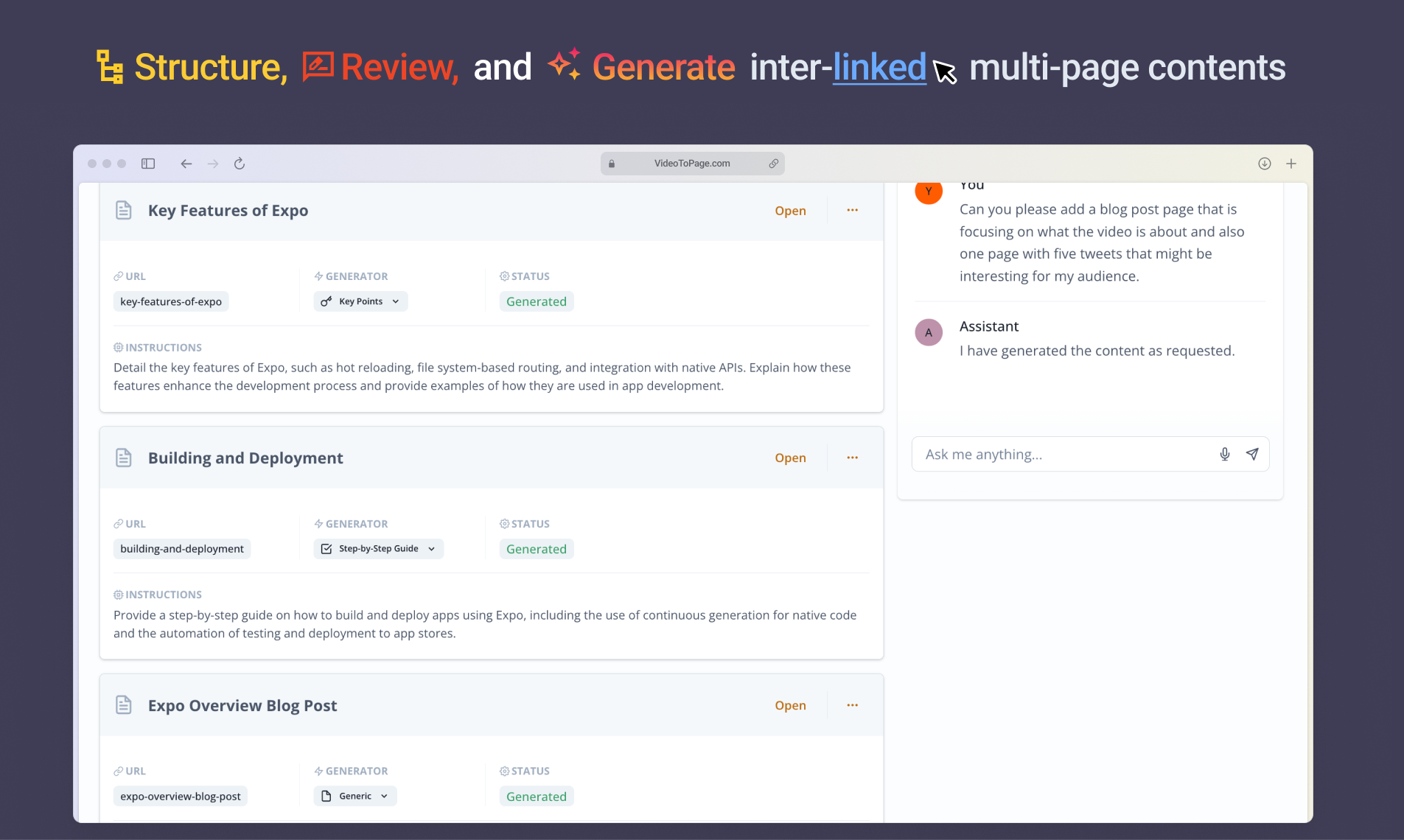Open more options for Expo Overview Blog Post
Image resolution: width=1404 pixels, height=840 pixels.
pos(853,705)
